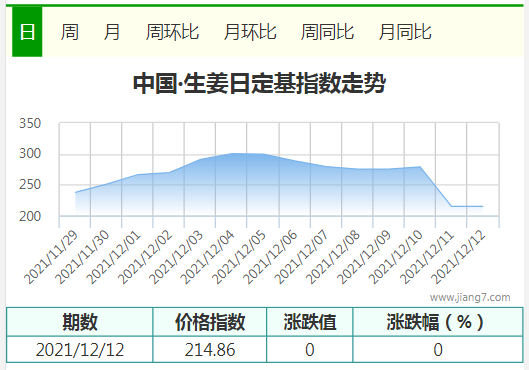Click the 2021/12/05 x-axis label
This screenshot has width=529, height=370.
pos(239,257)
